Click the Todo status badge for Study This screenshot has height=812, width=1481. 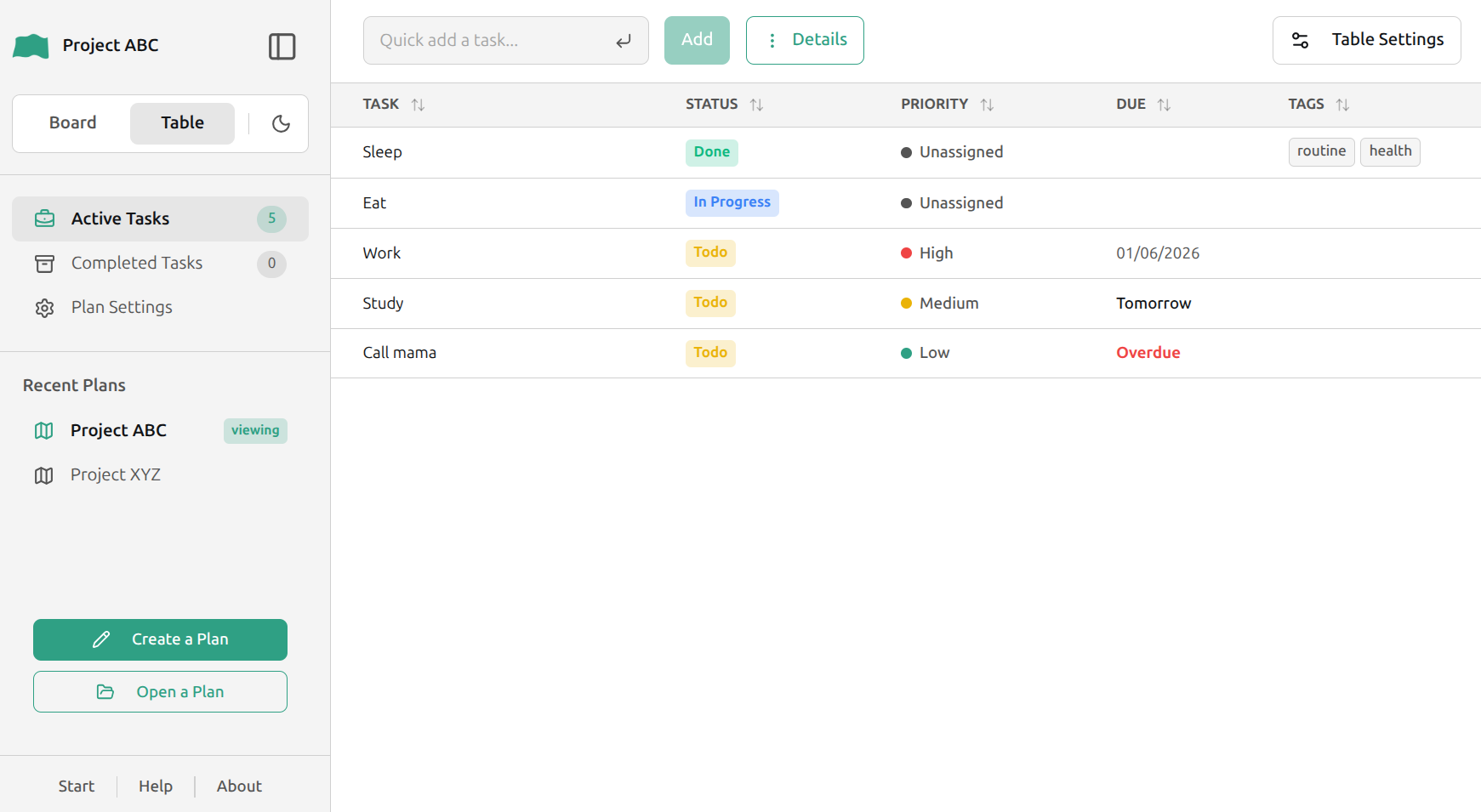point(710,303)
